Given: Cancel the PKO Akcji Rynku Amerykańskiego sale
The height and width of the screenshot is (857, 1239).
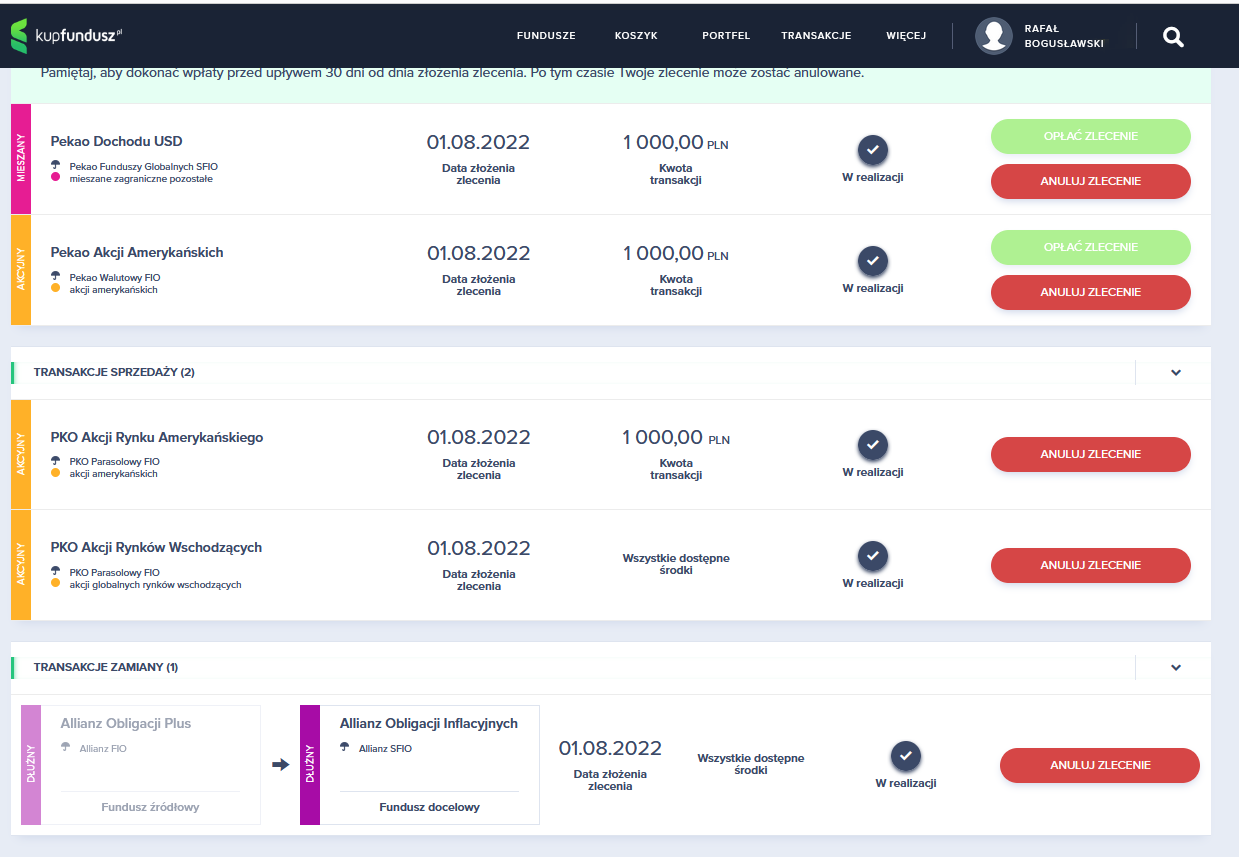Looking at the screenshot, I should click(1091, 454).
